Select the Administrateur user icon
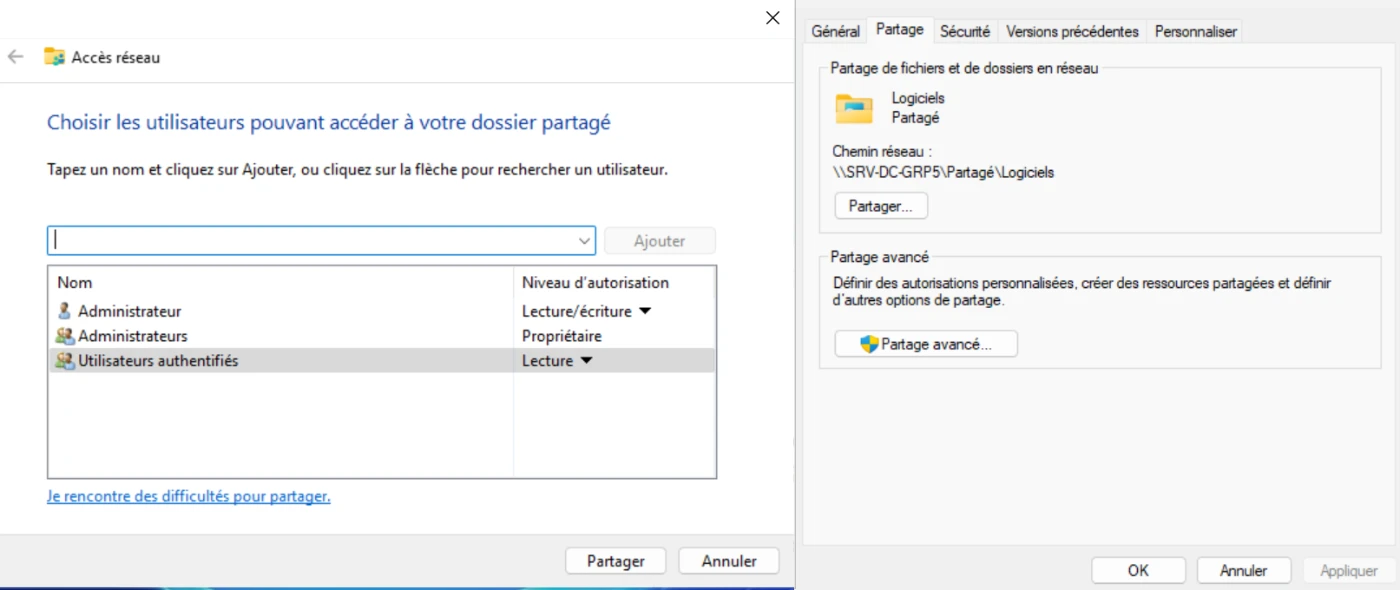This screenshot has width=1400, height=590. click(65, 311)
